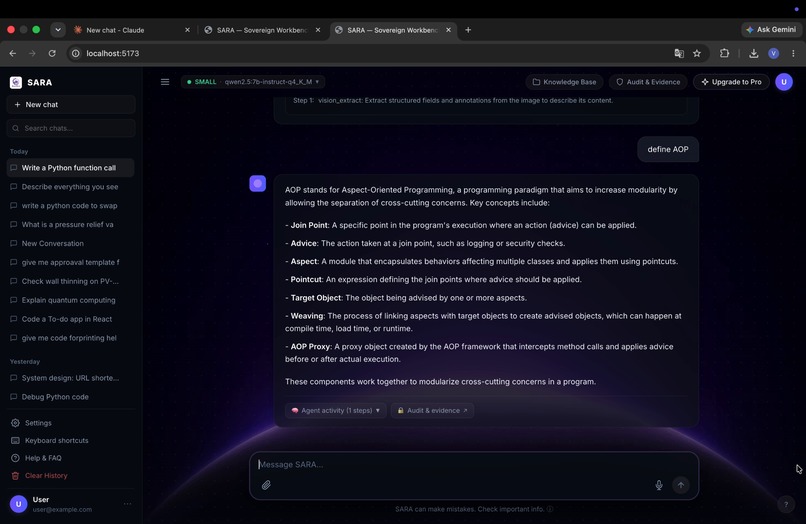The image size is (806, 524).
Task: Start a New chat
Action: 71,104
